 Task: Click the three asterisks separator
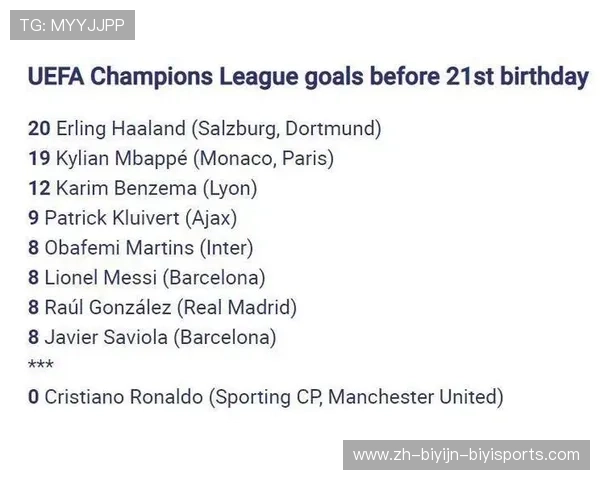(41, 366)
